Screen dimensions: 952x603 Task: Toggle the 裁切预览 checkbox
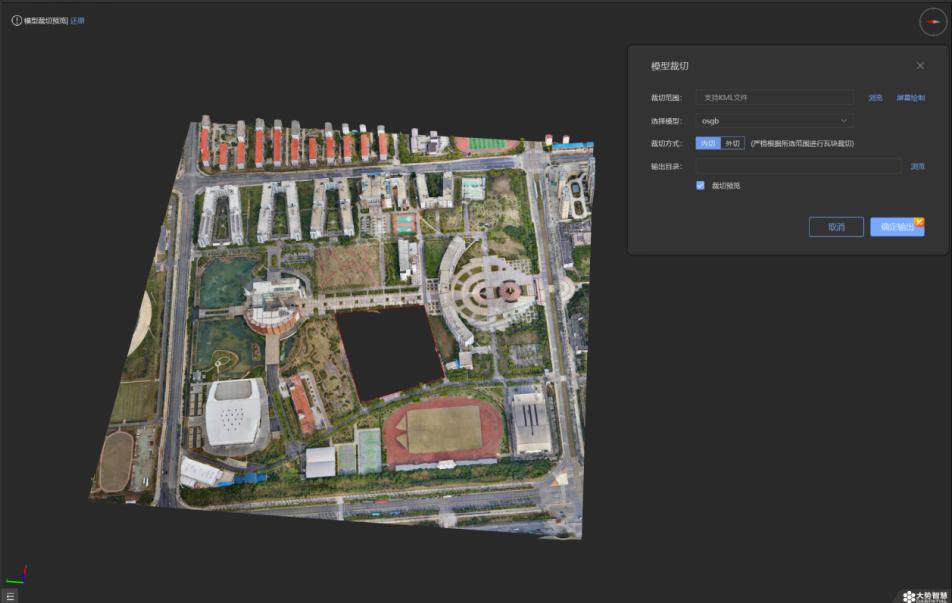[700, 186]
